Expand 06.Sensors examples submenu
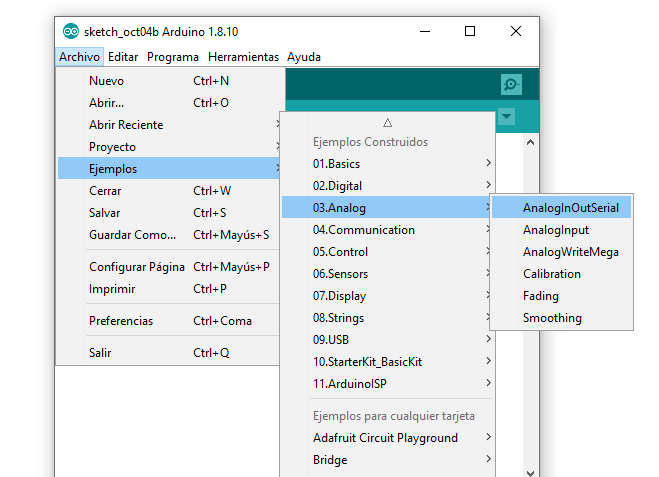 [386, 274]
